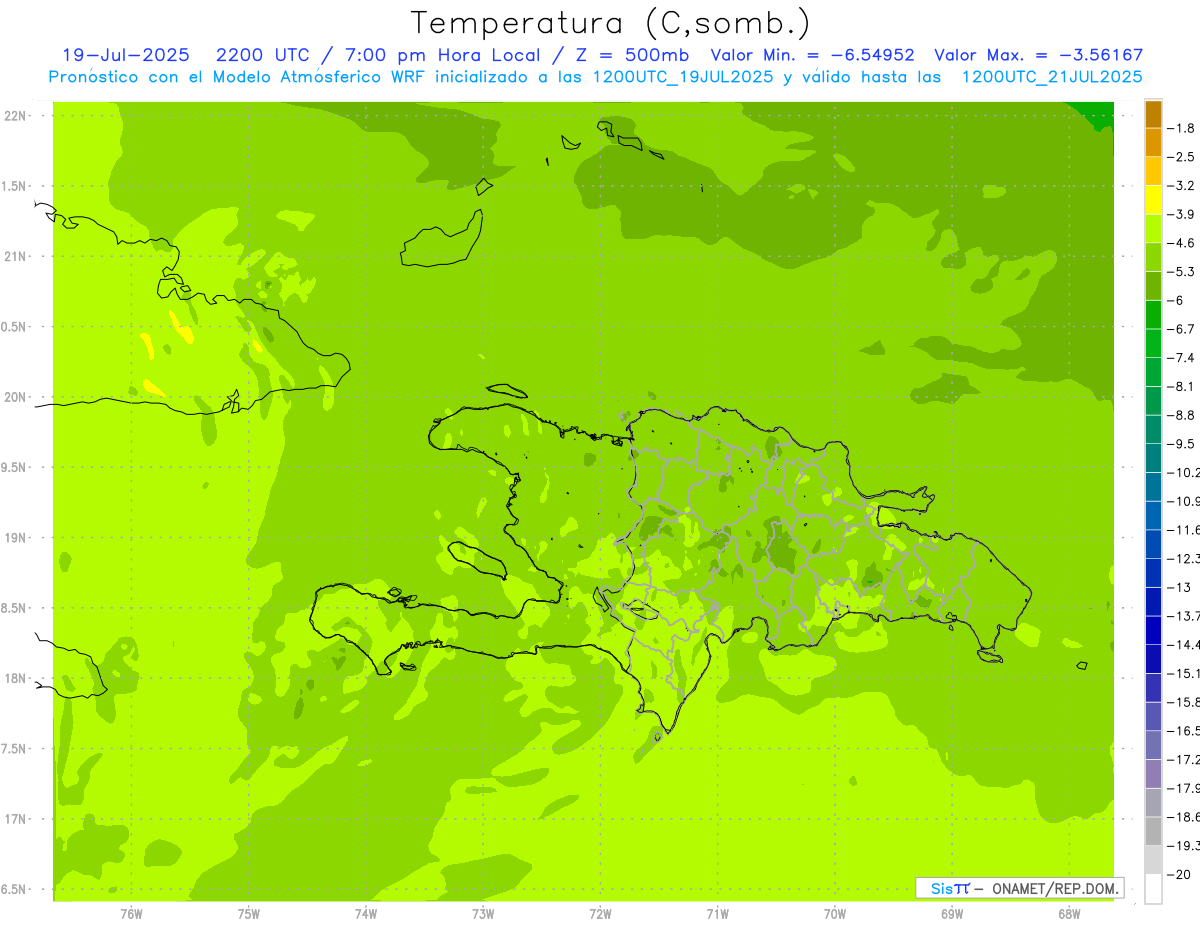Click the "Valor Max. = -3.56167" text
1200x927 pixels.
tap(1038, 55)
